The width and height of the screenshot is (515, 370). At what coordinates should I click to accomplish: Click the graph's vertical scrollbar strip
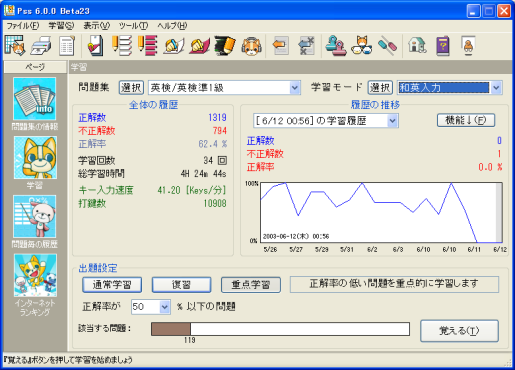(499, 212)
